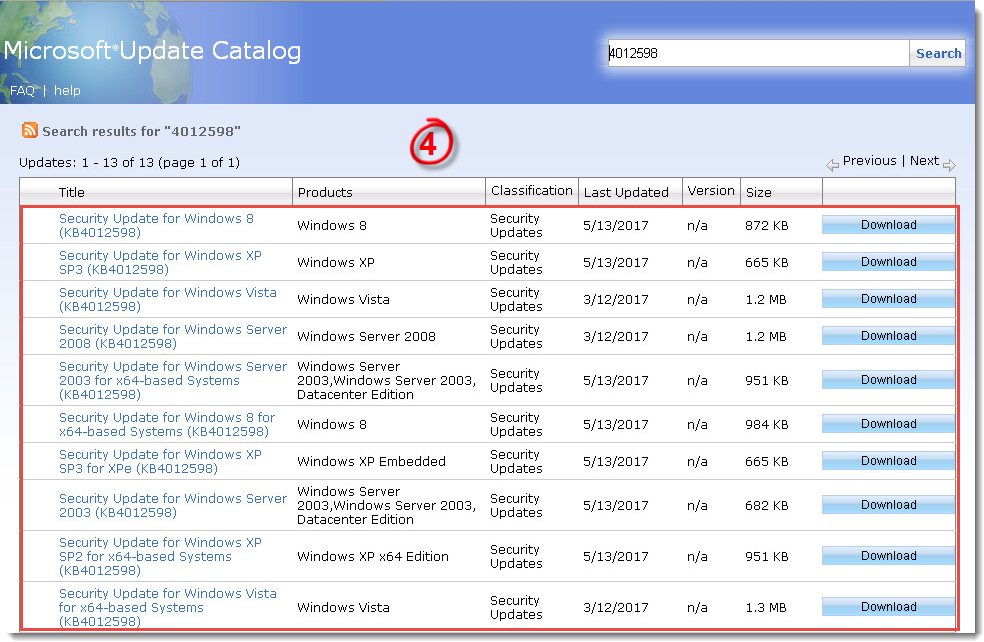This screenshot has width=984, height=642.
Task: Open Security Update for Windows Vista (KB4012598)
Action: point(168,299)
